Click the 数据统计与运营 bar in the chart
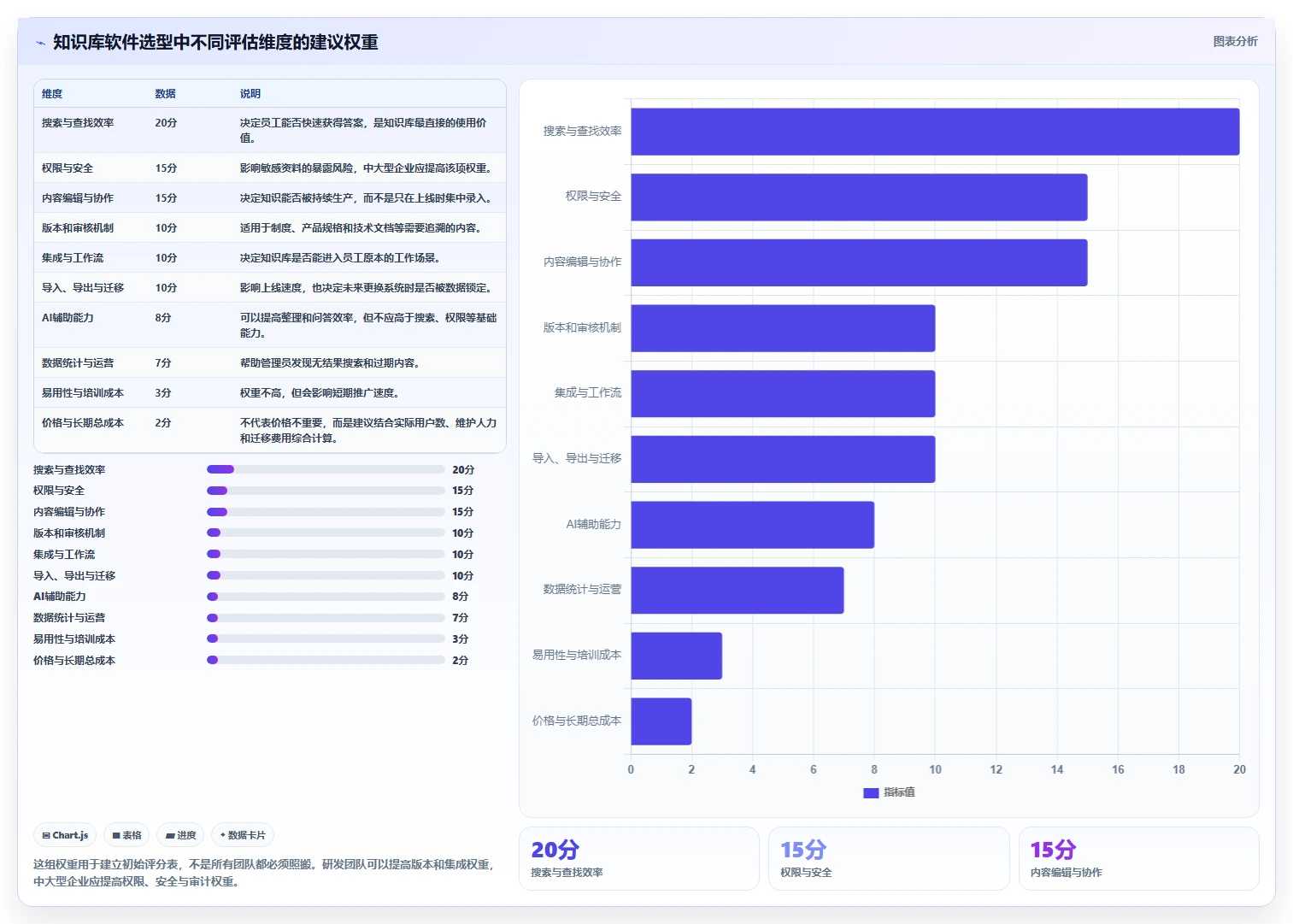The height and width of the screenshot is (924, 1293). click(738, 591)
